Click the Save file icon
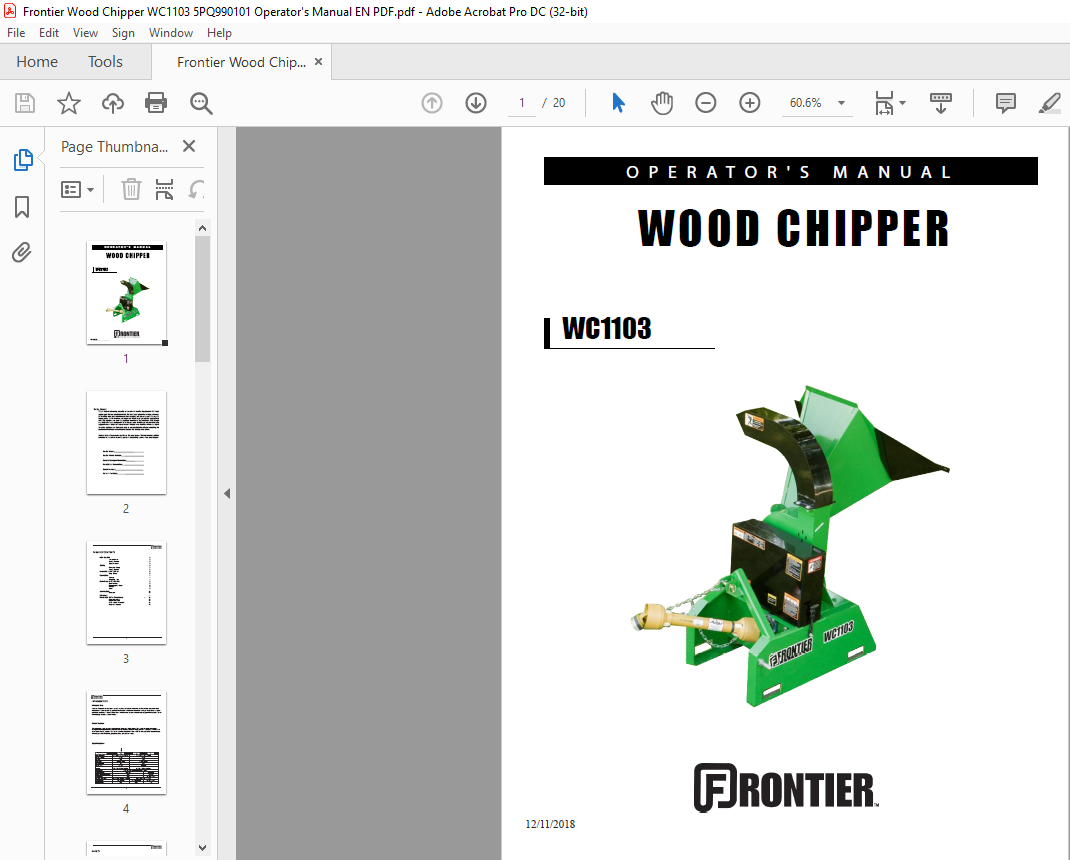The height and width of the screenshot is (860, 1070). coord(25,103)
